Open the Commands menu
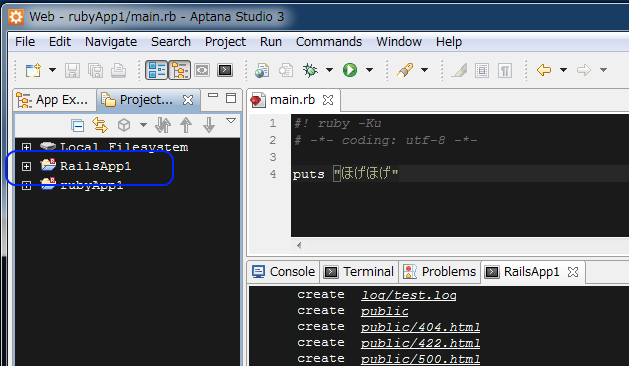The height and width of the screenshot is (366, 629). 329,41
